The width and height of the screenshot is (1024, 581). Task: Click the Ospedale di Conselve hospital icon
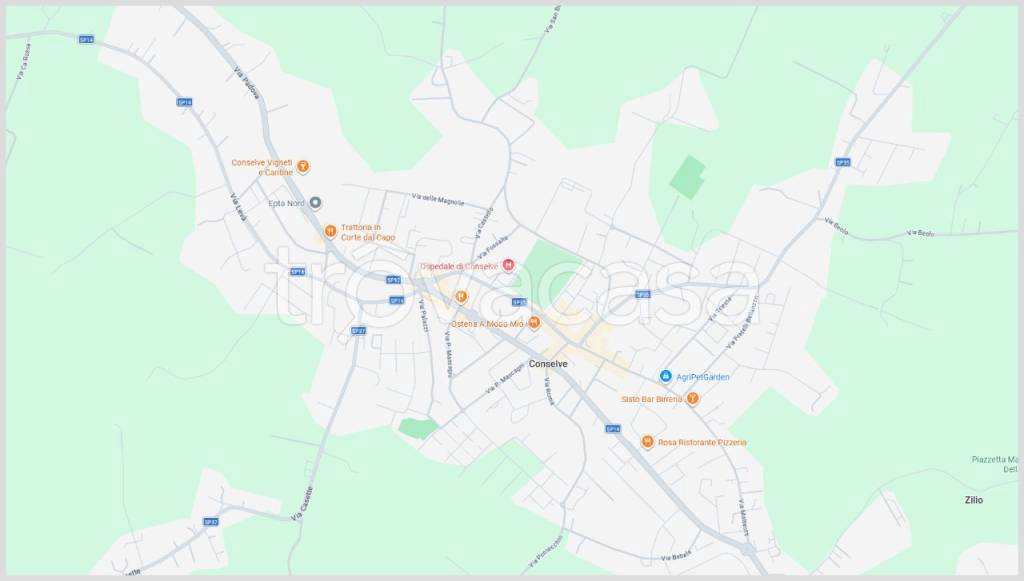[508, 265]
